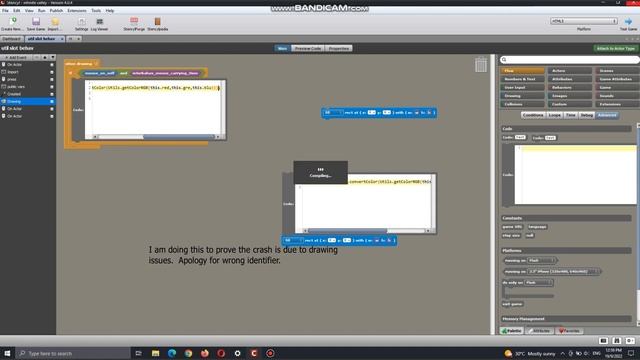Open the Tools menu
Image resolution: width=640 pixels, height=360 pixels.
tap(96, 11)
